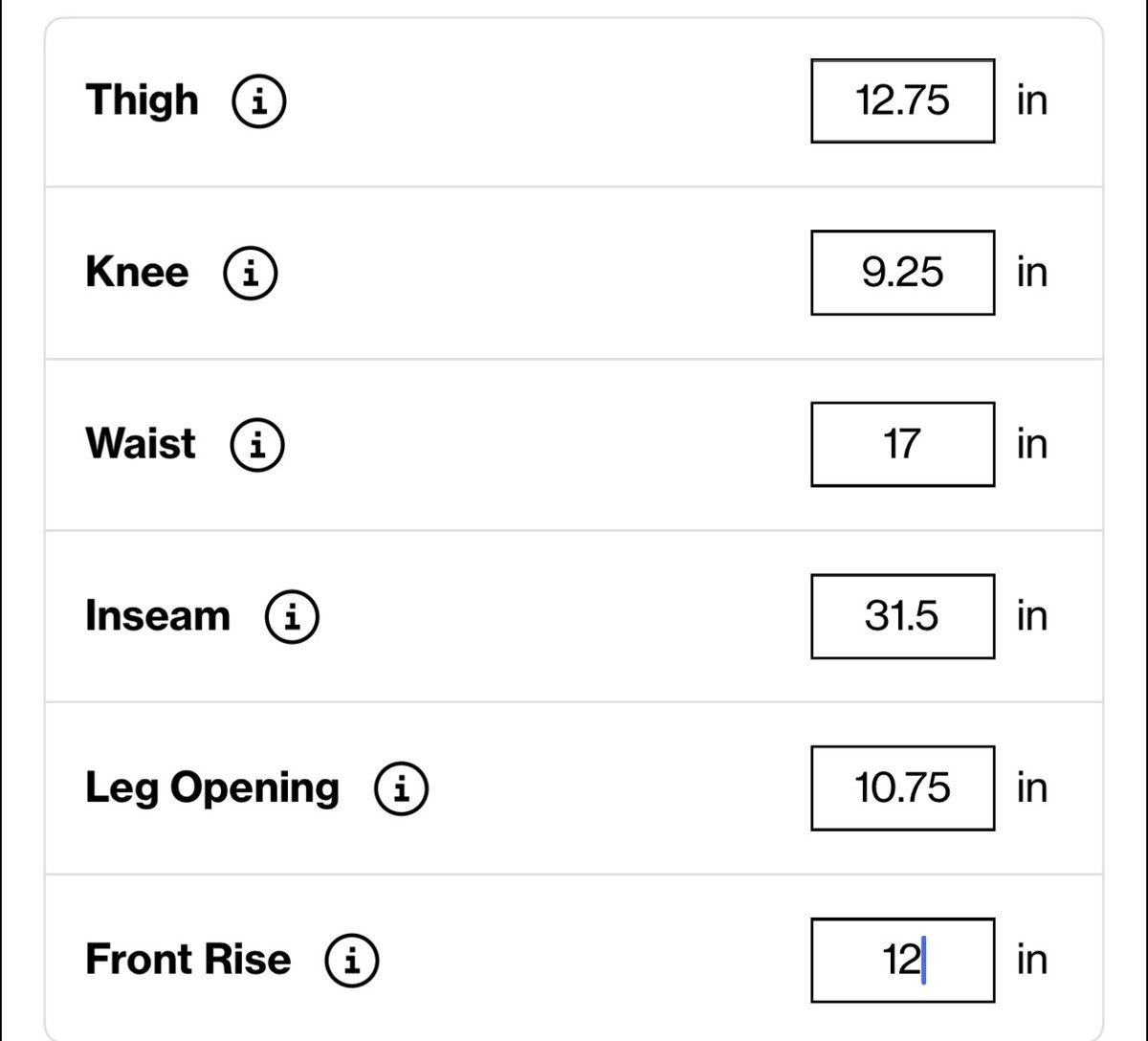
Task: Focus the Thigh field showing 12.75
Action: (902, 100)
